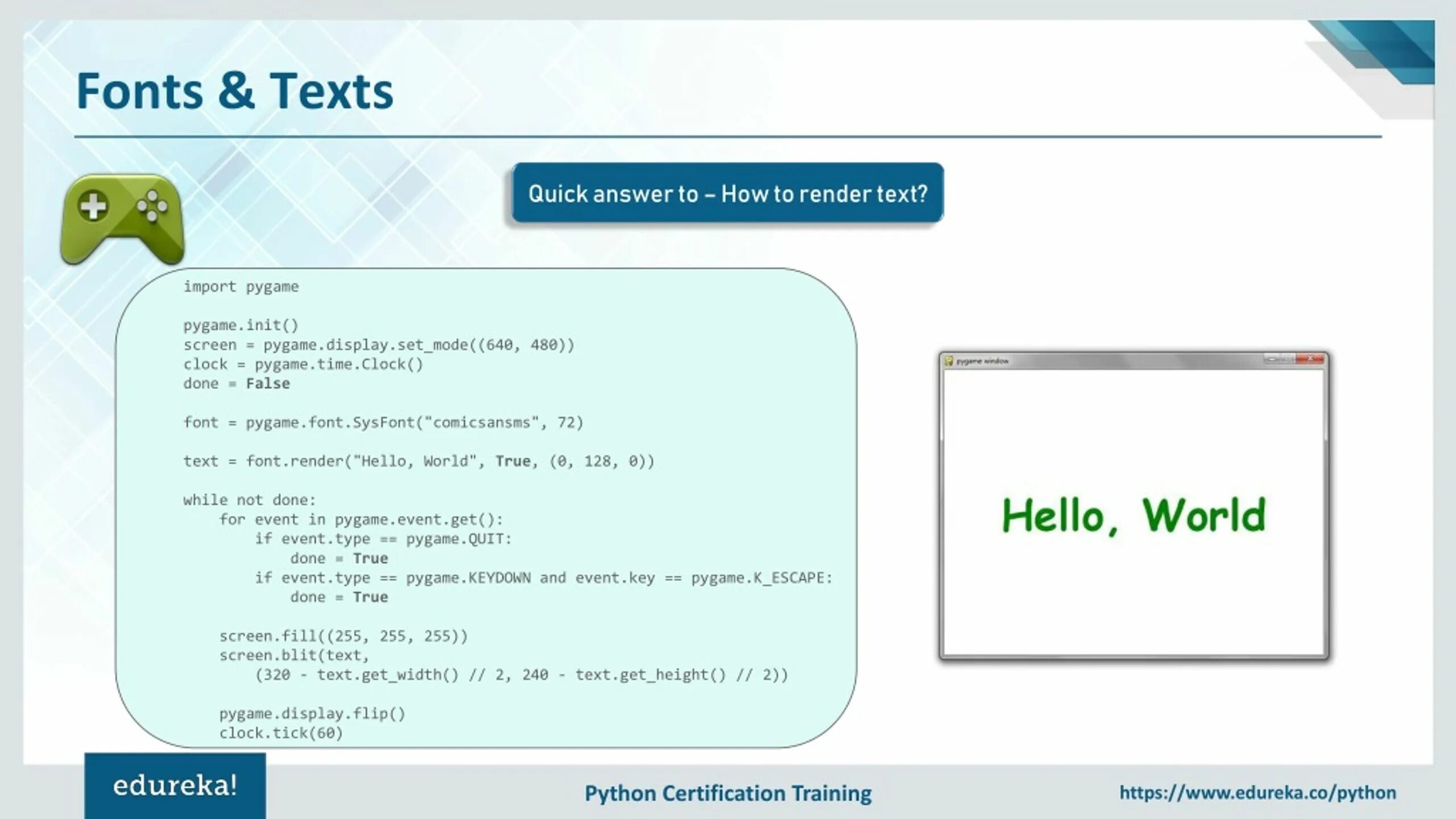The height and width of the screenshot is (819, 1456).
Task: Click the 'done = False' code line
Action: [x=237, y=383]
